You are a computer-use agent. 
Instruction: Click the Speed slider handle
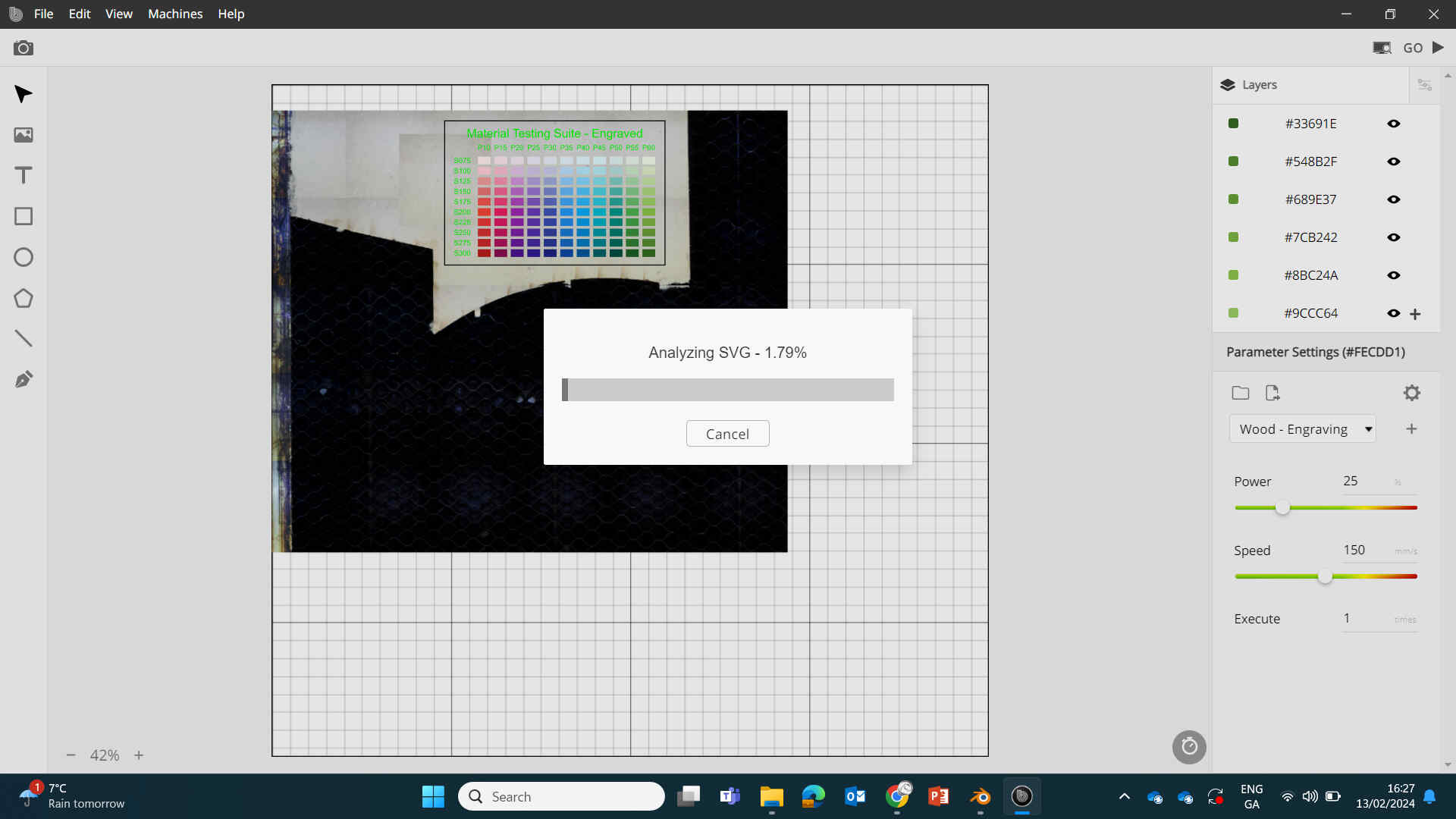[x=1325, y=576]
